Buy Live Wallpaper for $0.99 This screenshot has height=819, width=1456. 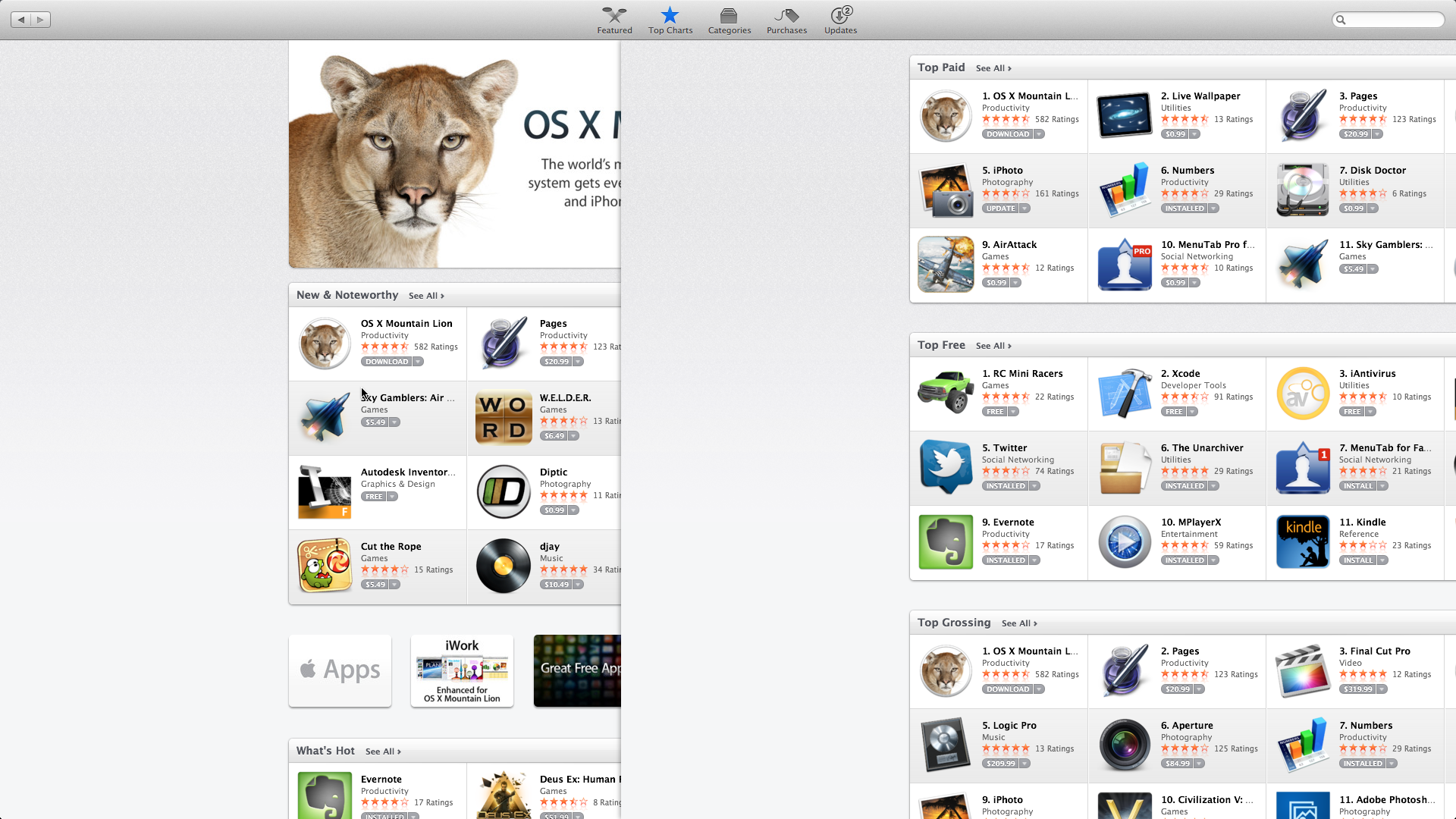click(x=1175, y=134)
